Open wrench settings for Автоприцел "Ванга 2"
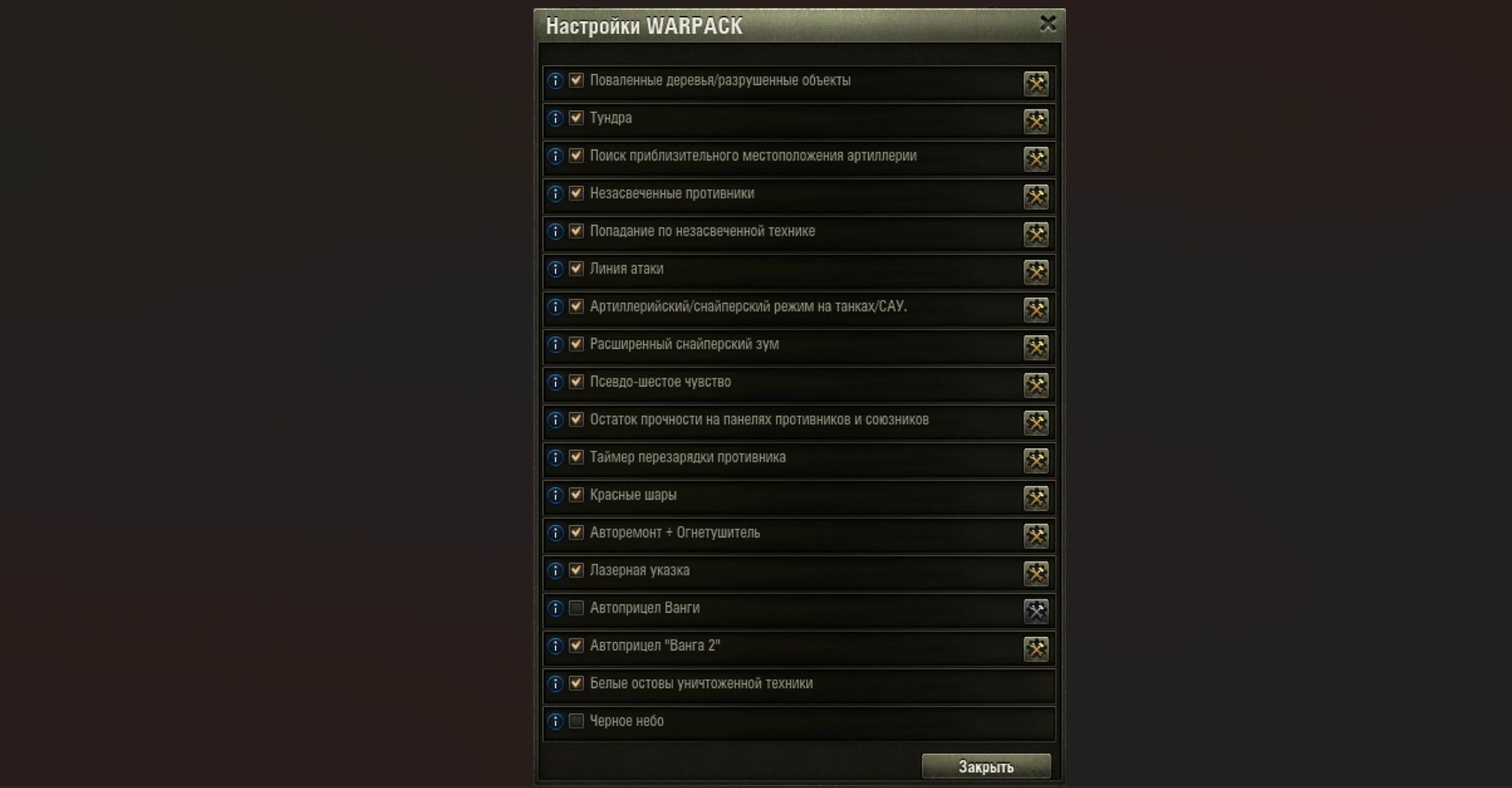Viewport: 1512px width, 788px height. (x=1036, y=649)
